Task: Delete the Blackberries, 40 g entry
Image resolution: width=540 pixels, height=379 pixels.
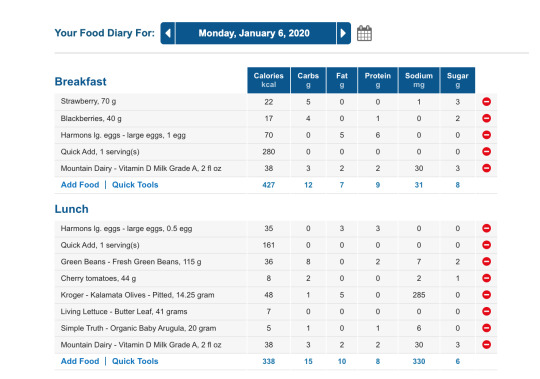Action: [x=486, y=118]
